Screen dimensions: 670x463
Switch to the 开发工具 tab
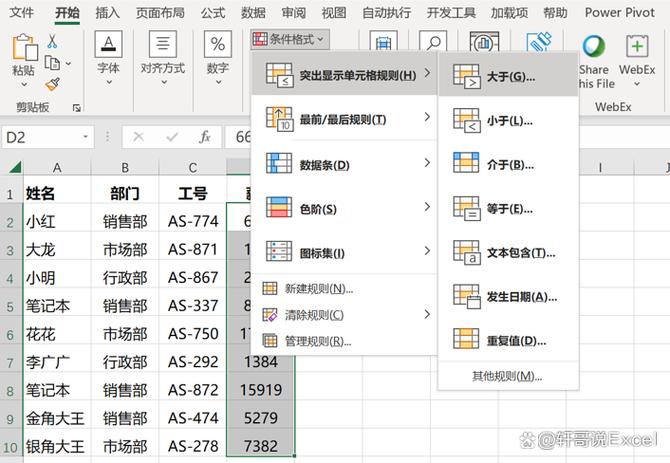451,12
